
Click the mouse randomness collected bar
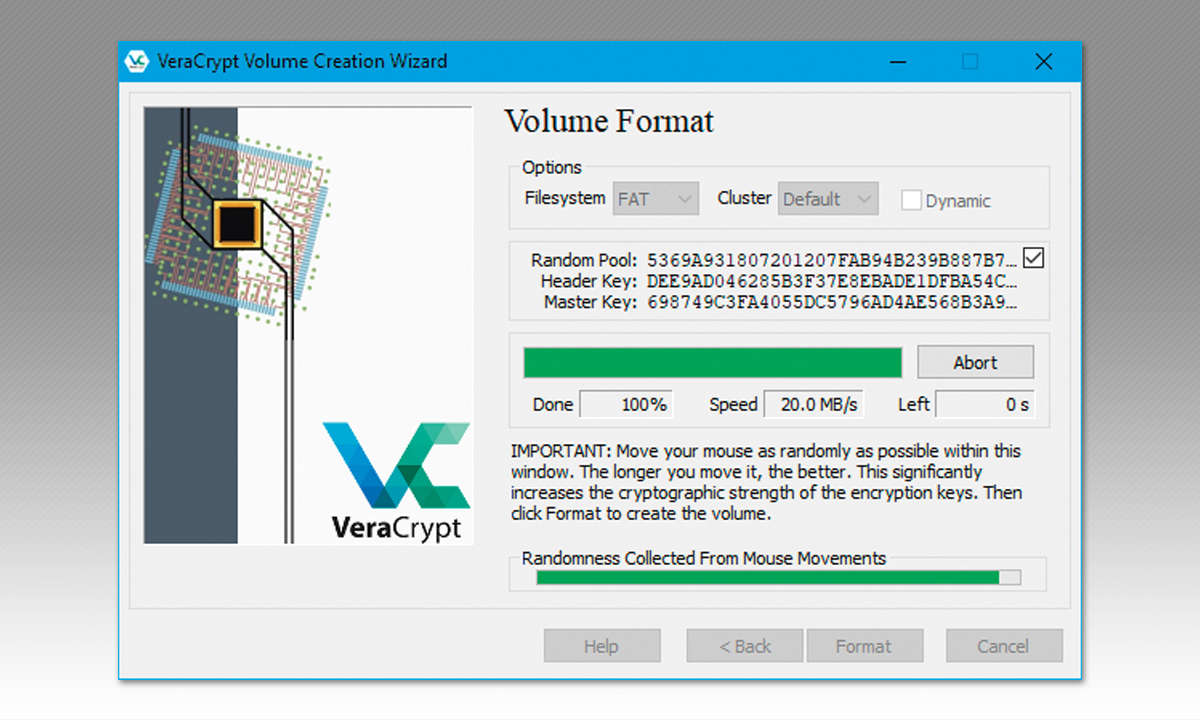[x=779, y=577]
